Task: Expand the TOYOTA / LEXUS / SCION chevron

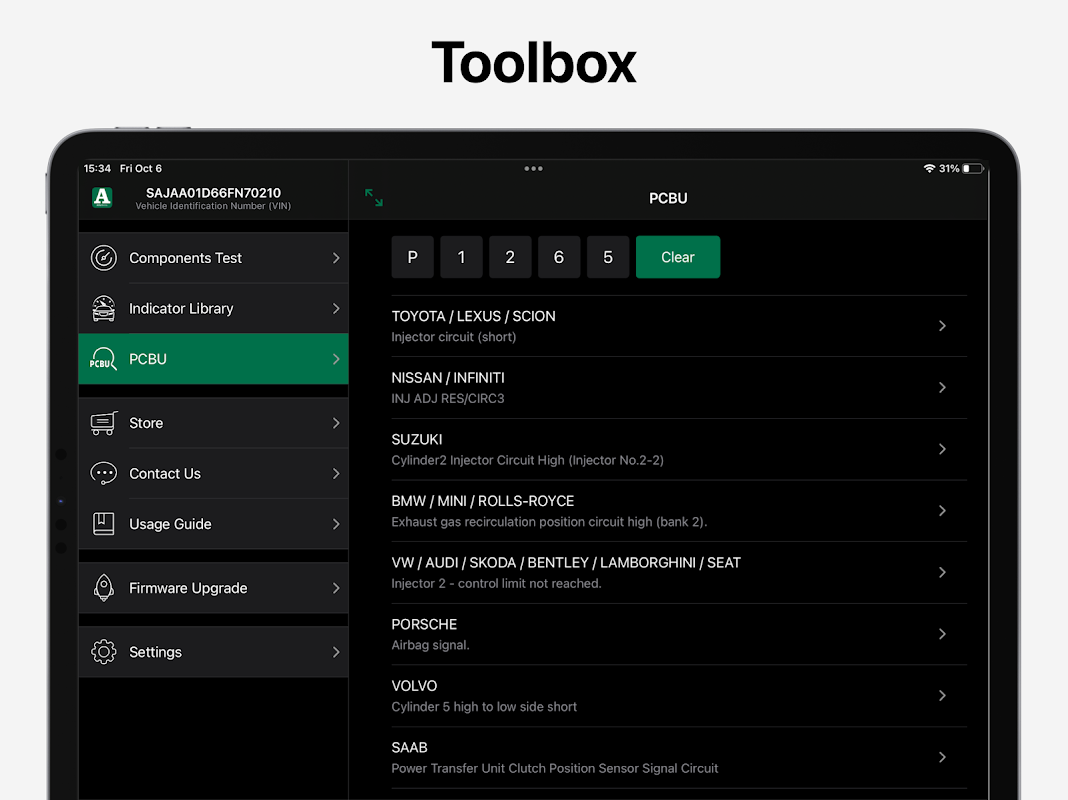Action: pyautogui.click(x=942, y=326)
